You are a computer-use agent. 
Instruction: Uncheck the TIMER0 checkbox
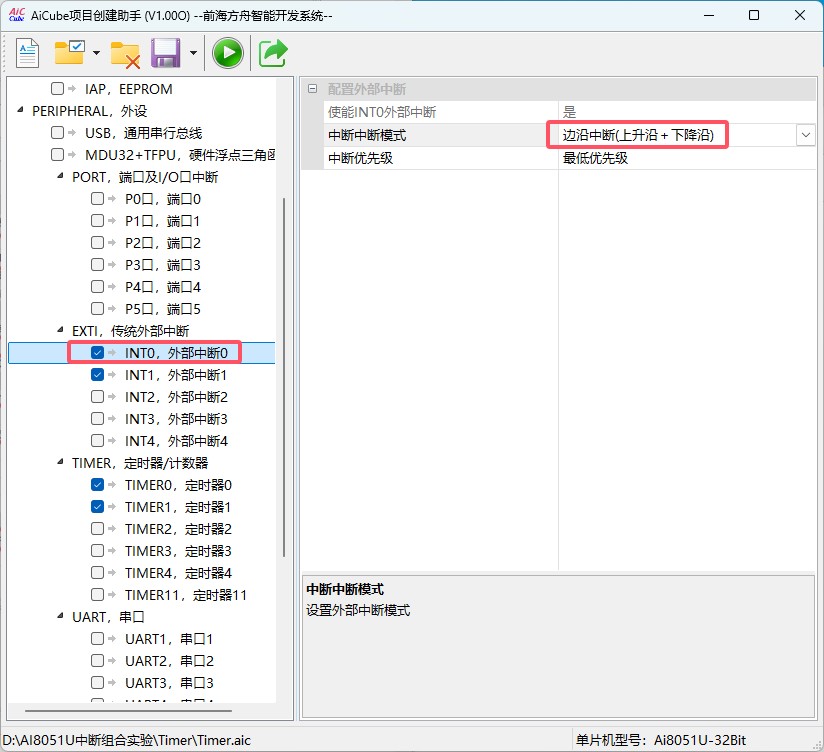tap(97, 484)
